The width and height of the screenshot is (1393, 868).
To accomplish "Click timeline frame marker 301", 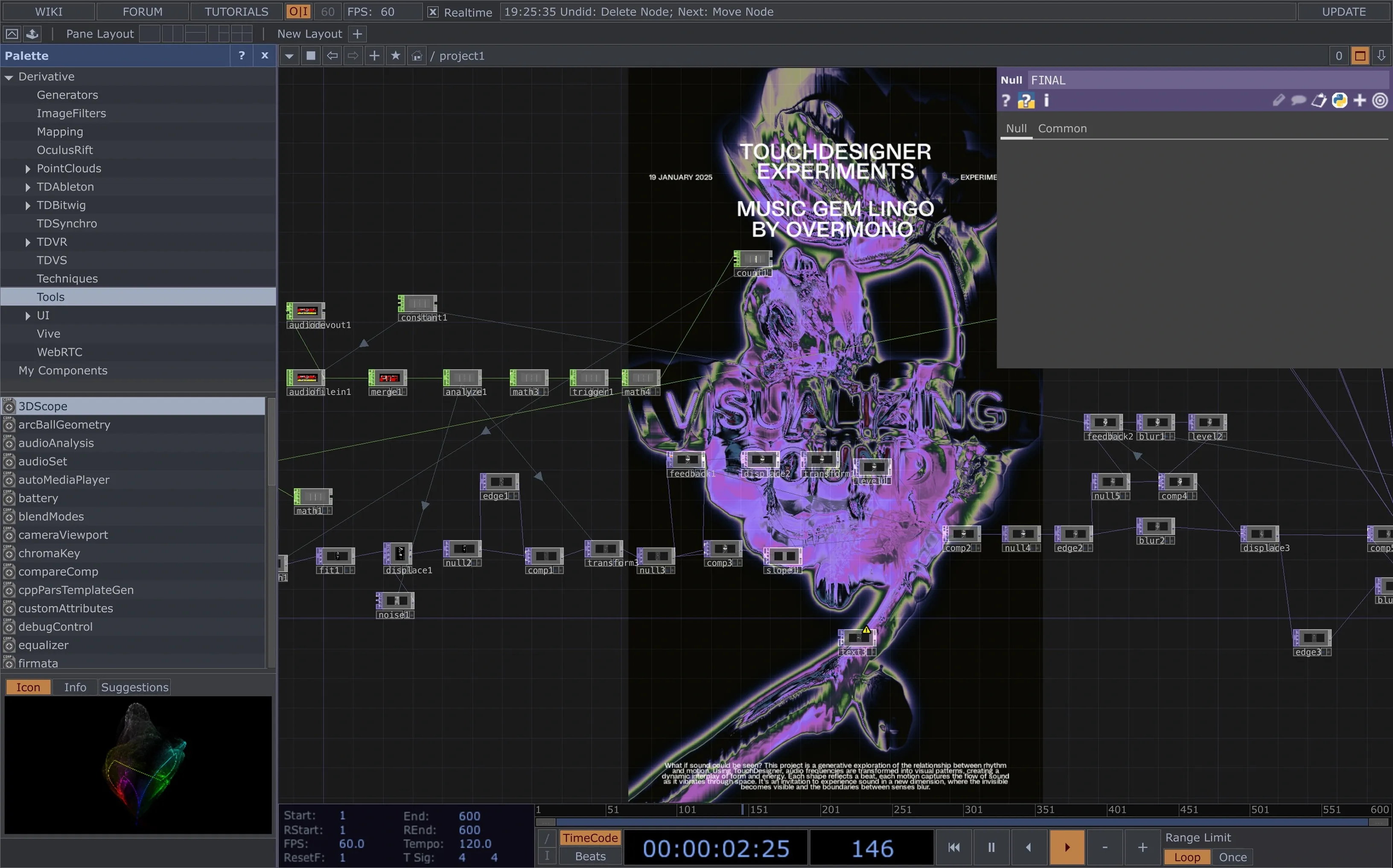I will point(973,810).
